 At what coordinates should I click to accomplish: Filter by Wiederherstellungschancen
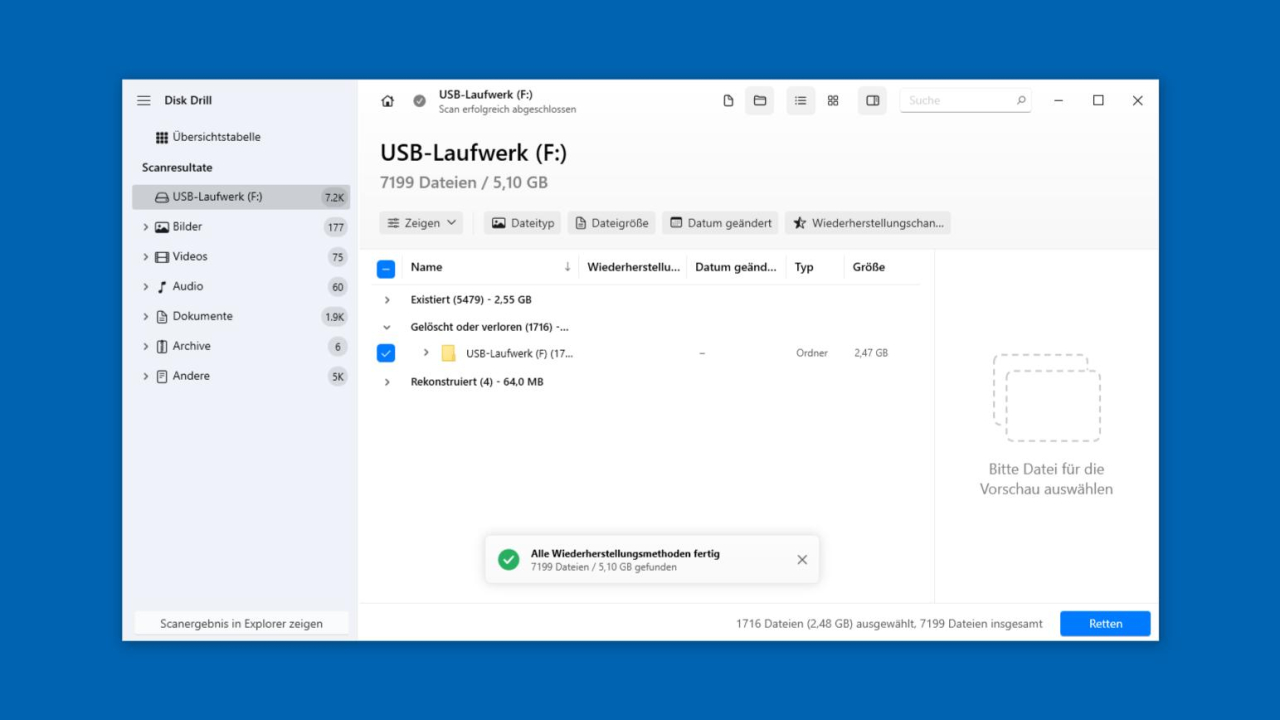867,223
